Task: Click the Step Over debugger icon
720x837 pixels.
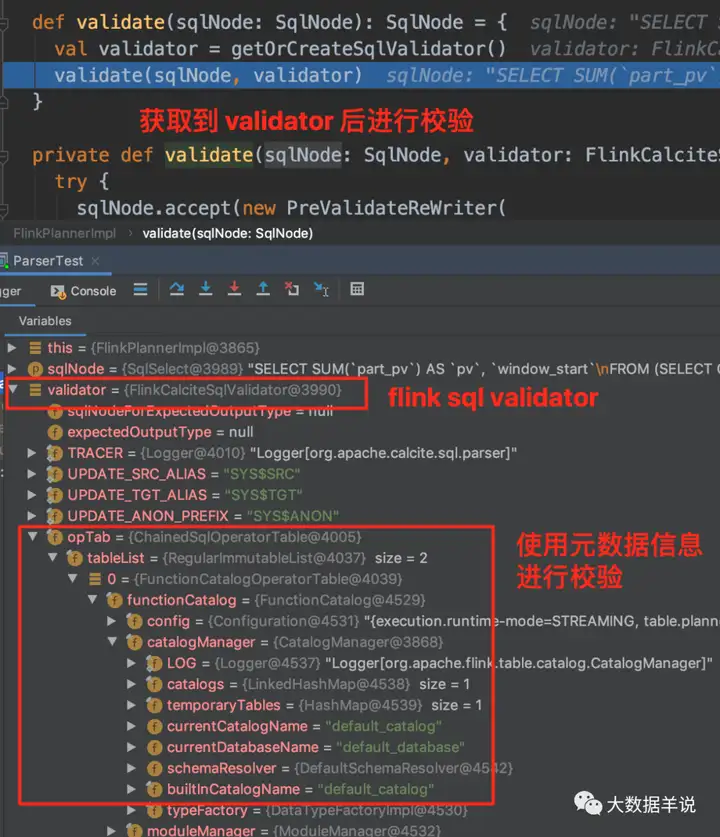Action: 177,289
